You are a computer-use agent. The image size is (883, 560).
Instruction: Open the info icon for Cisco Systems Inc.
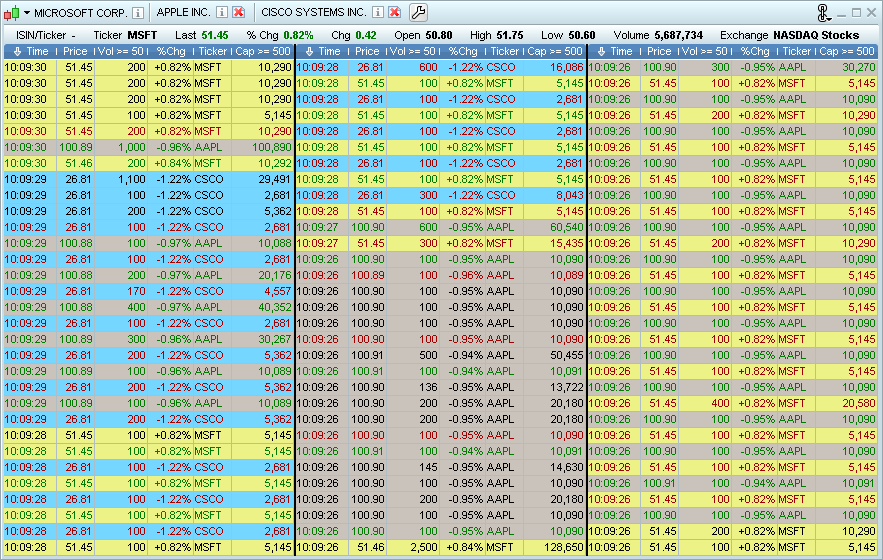pyautogui.click(x=378, y=12)
